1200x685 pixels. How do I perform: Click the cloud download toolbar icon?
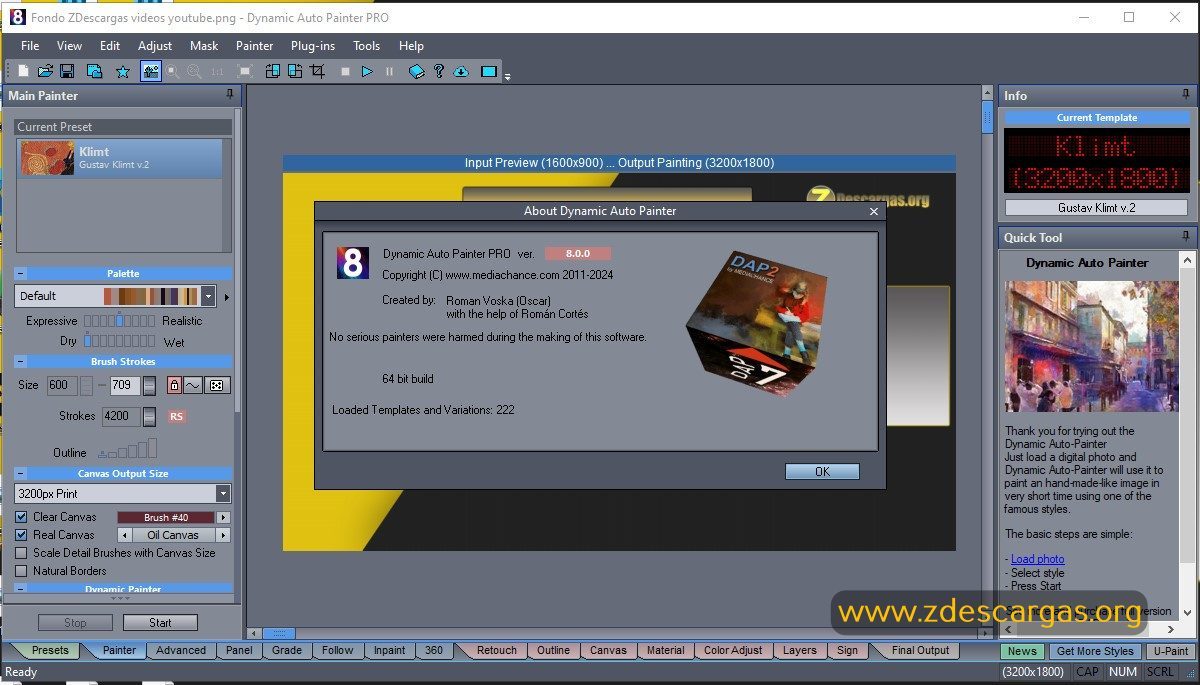pyautogui.click(x=461, y=72)
